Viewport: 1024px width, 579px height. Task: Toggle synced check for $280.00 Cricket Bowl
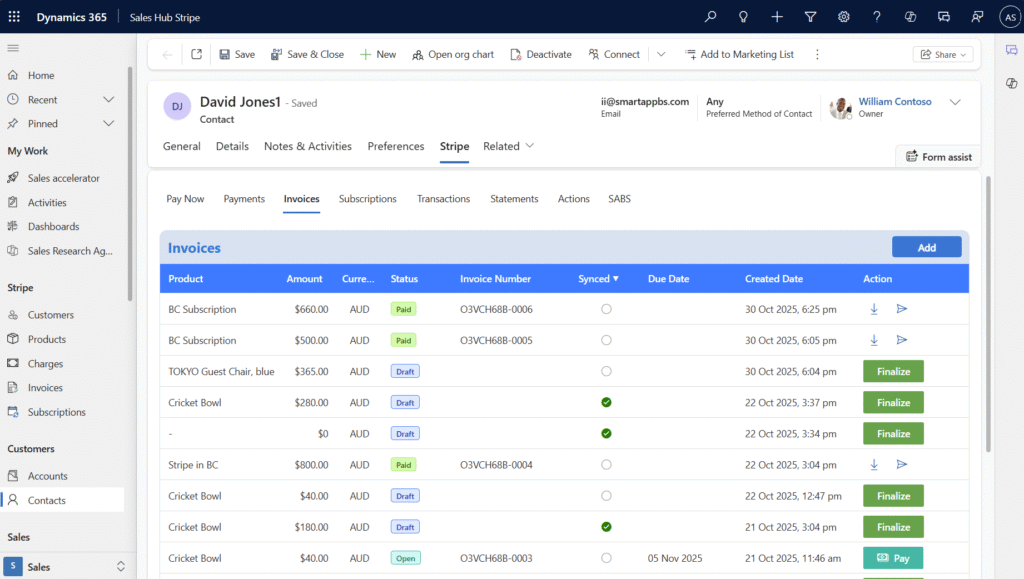click(606, 403)
